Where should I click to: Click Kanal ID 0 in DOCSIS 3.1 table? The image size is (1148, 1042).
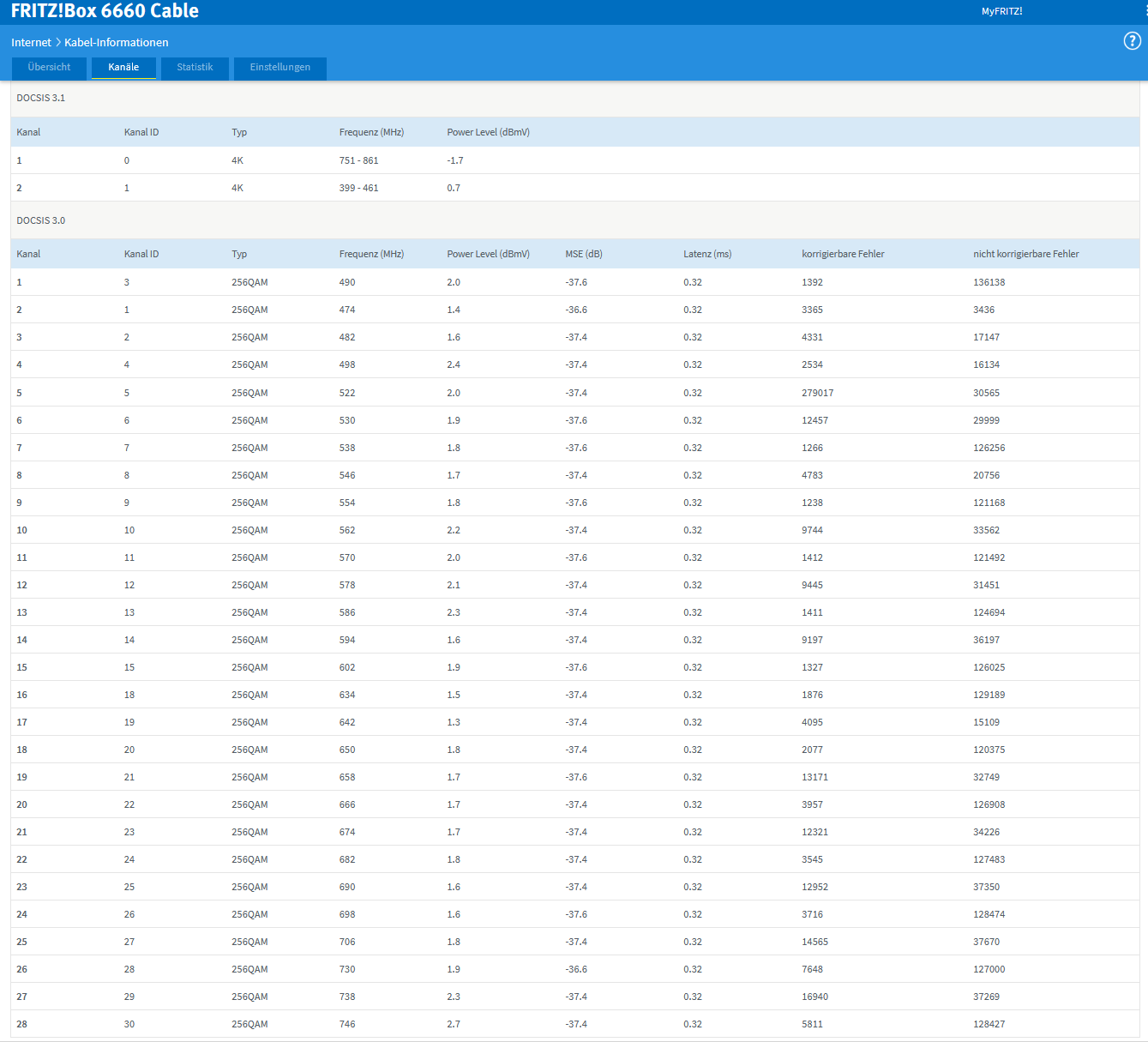127,160
